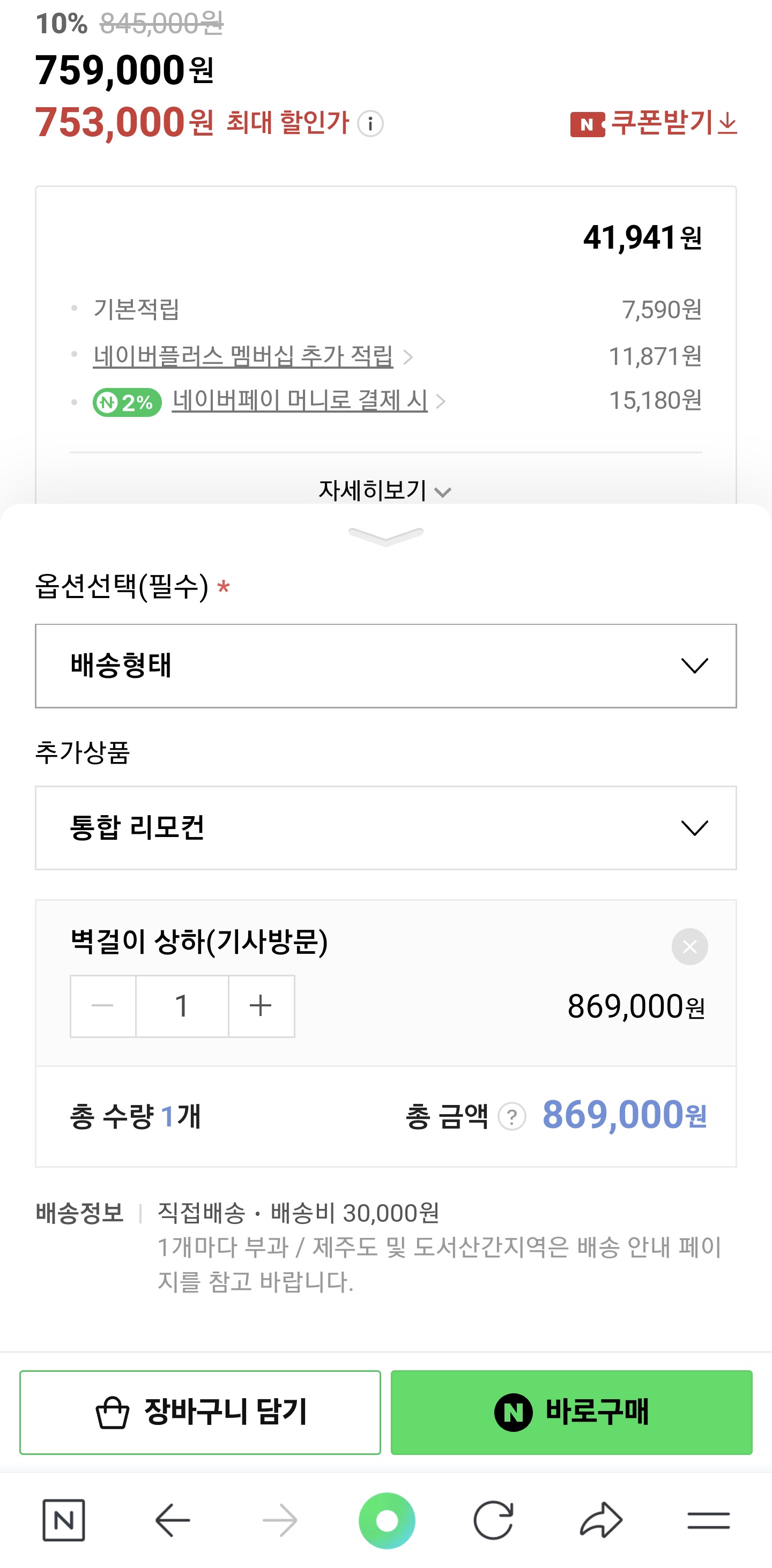Open the 배송형태 option dropdown
Viewport: 772px width, 1568px height.
point(385,666)
